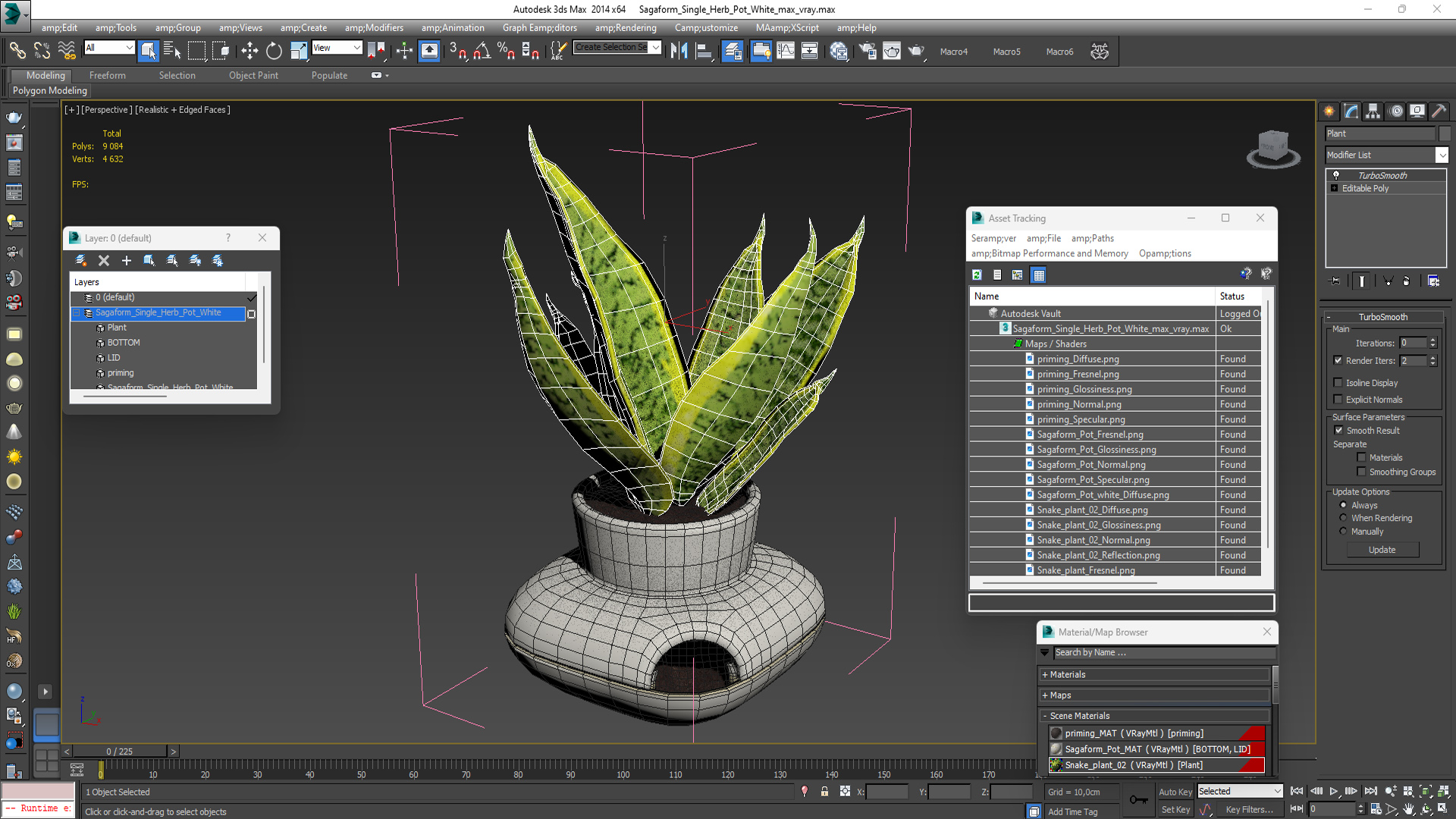Click the time slider 0 / 225 handle

coord(120,752)
